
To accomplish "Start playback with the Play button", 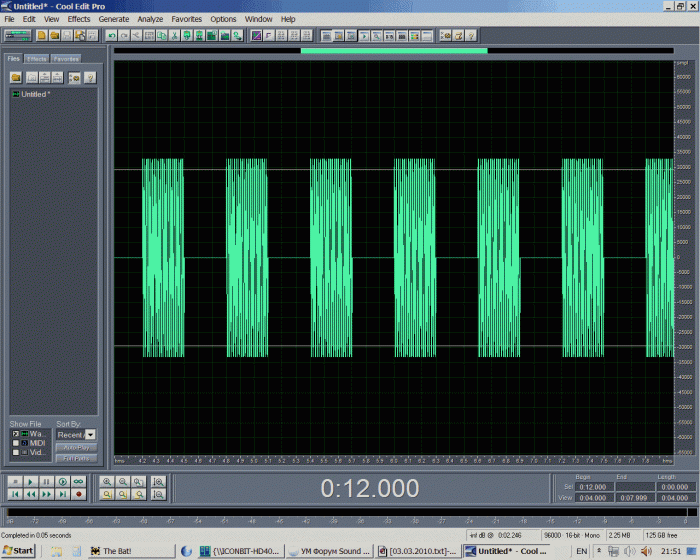I will point(30,481).
